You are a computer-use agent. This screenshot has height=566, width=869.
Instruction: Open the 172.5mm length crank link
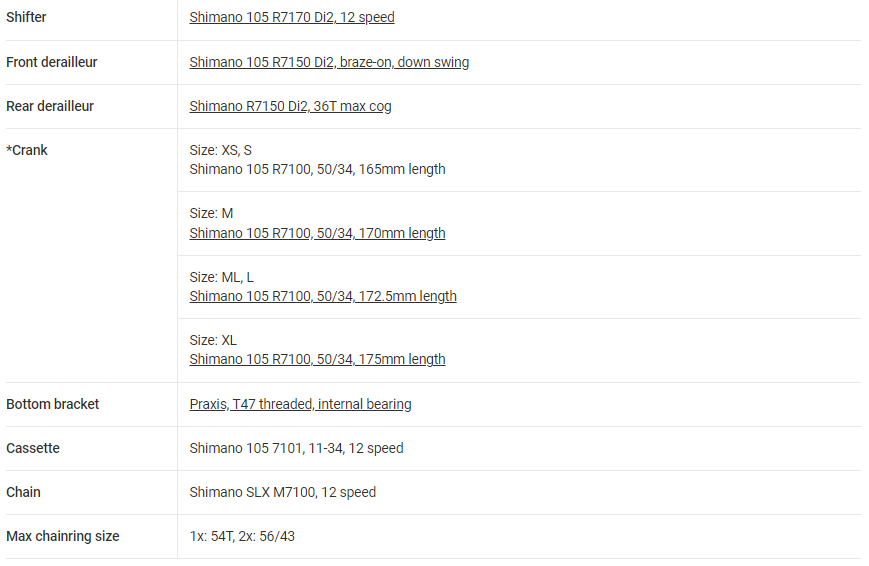[x=323, y=296]
